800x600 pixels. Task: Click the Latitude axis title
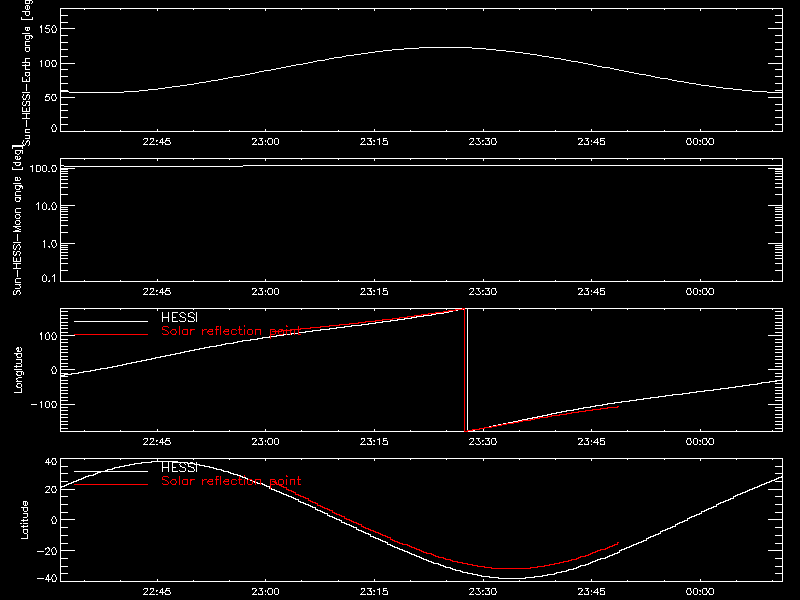click(x=24, y=520)
